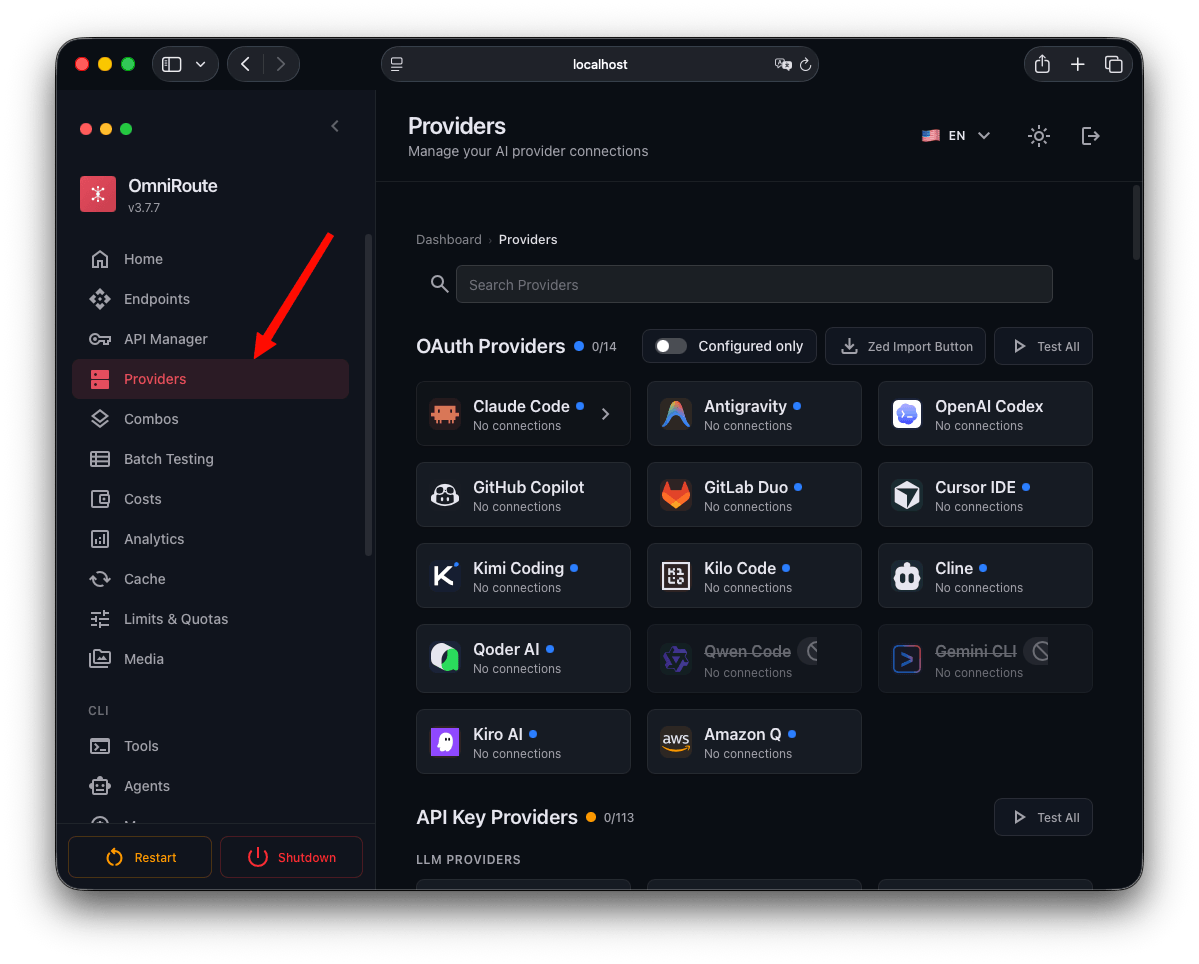The width and height of the screenshot is (1199, 964).
Task: Open the Cursor IDE provider card
Action: tap(985, 495)
